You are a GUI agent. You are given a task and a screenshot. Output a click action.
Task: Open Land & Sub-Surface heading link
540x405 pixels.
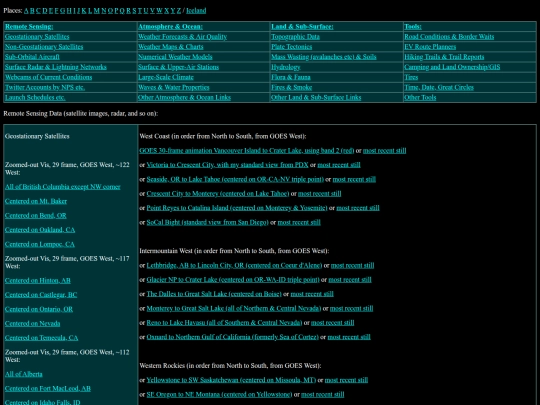[302, 27]
